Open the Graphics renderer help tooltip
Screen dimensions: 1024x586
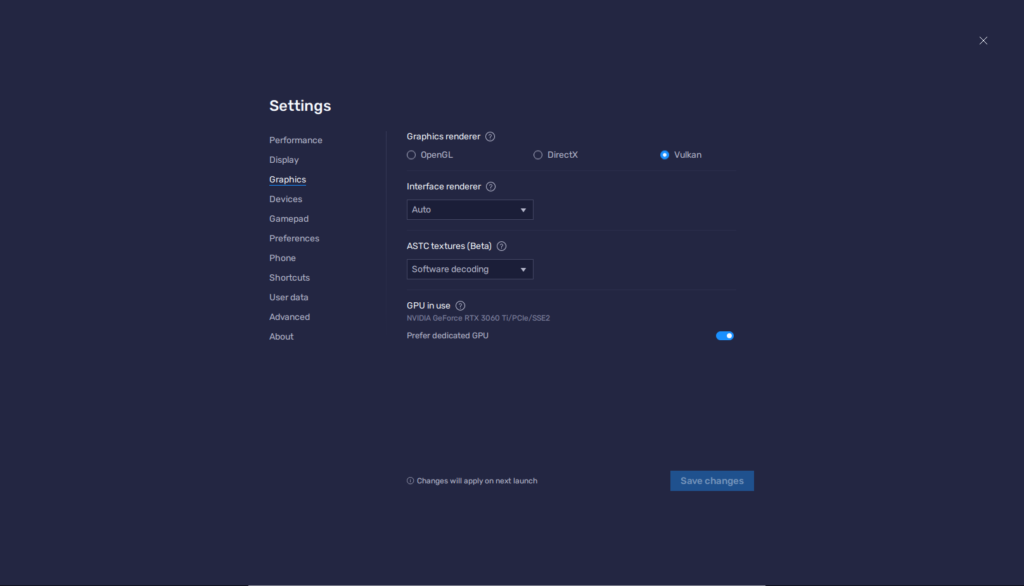(488, 136)
